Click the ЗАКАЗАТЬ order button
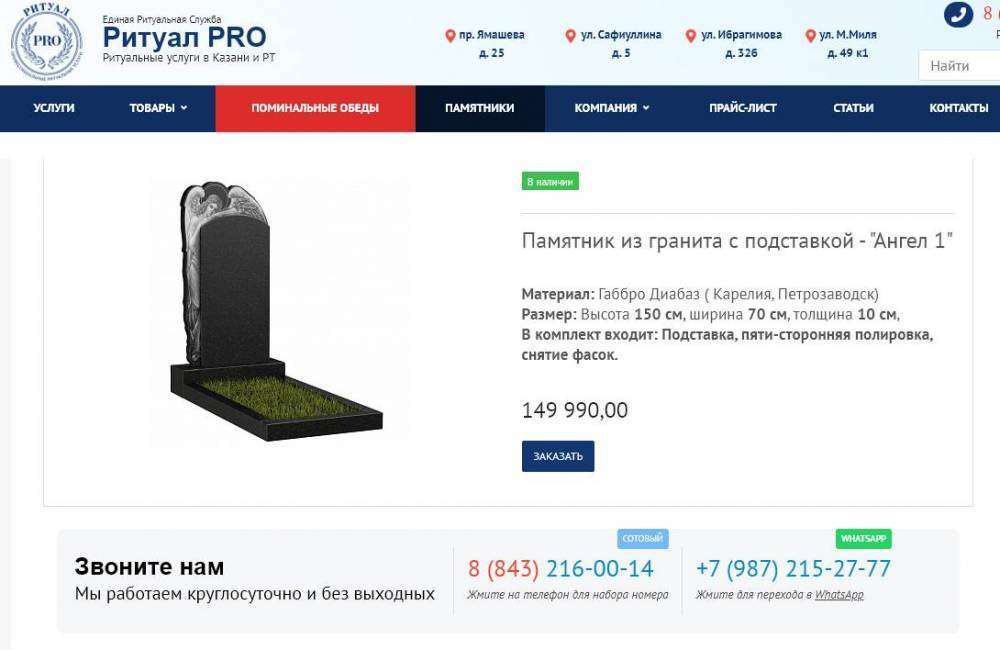1000x650 pixels. pyautogui.click(x=558, y=456)
